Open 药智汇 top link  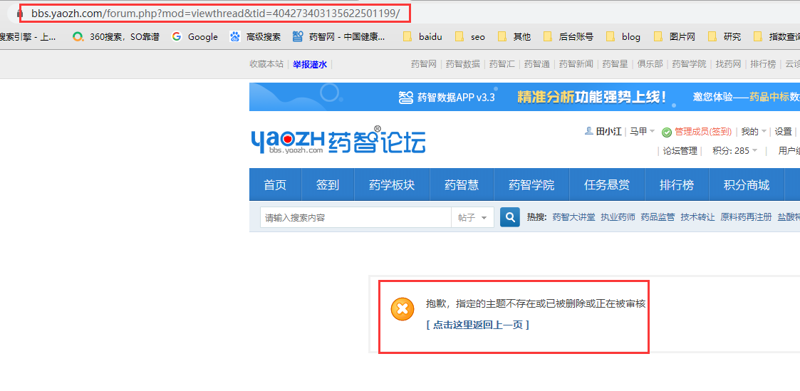tap(502, 64)
